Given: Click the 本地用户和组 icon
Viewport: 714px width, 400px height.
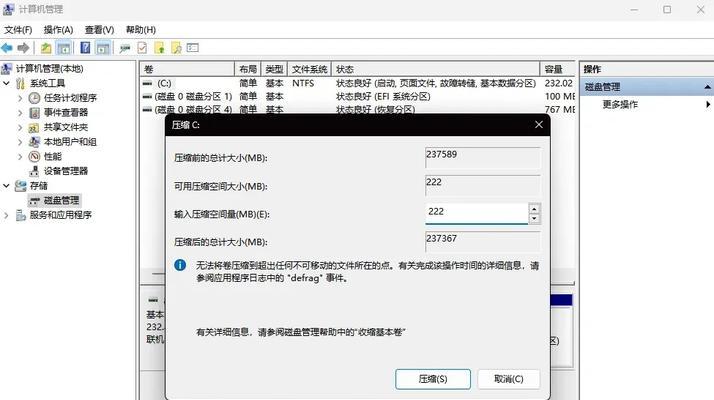Looking at the screenshot, I should click(34, 142).
